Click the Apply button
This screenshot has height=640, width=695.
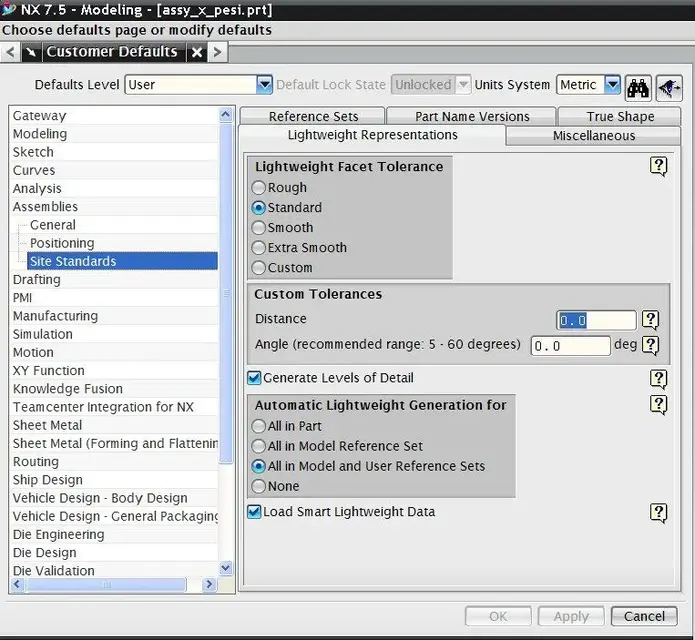(571, 616)
